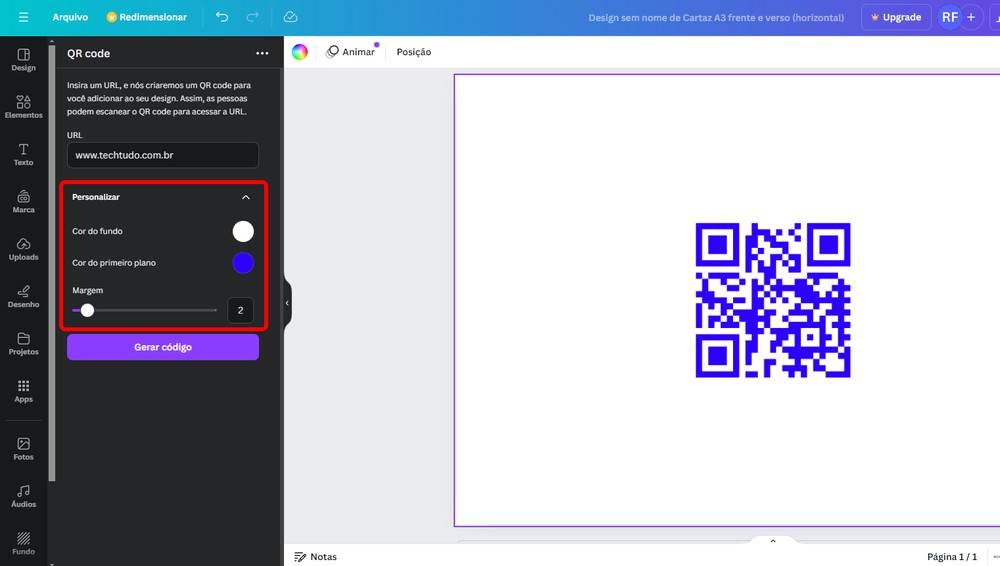Pick the Cor do fundo swatch
The width and height of the screenshot is (1000, 566).
click(x=243, y=231)
